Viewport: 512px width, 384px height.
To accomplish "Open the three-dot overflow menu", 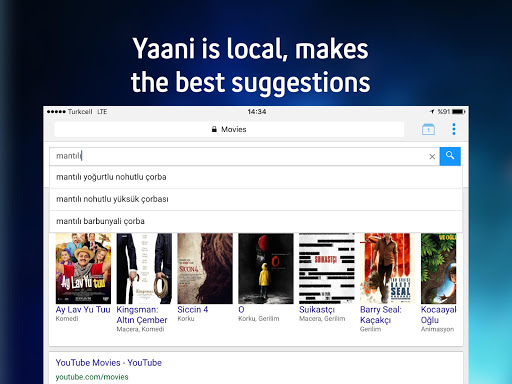I will pos(454,129).
